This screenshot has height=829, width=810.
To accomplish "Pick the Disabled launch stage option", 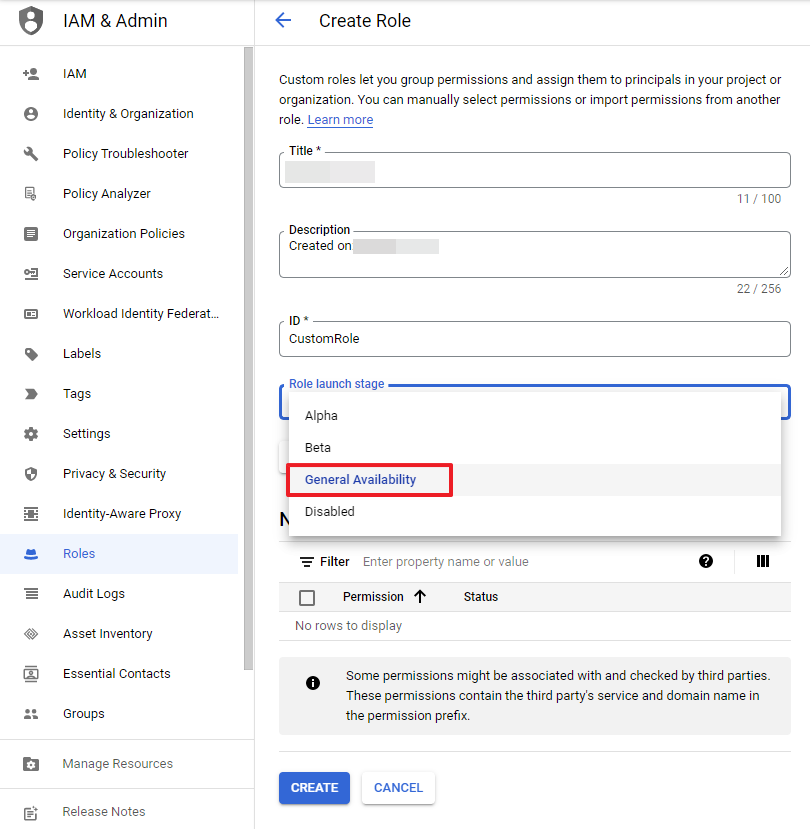I will click(330, 512).
